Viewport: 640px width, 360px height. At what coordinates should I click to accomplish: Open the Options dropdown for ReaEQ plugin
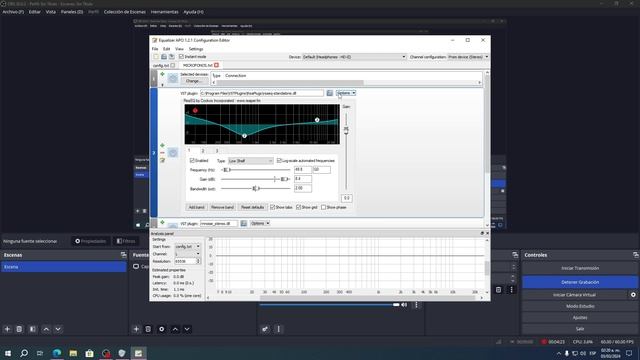346,93
